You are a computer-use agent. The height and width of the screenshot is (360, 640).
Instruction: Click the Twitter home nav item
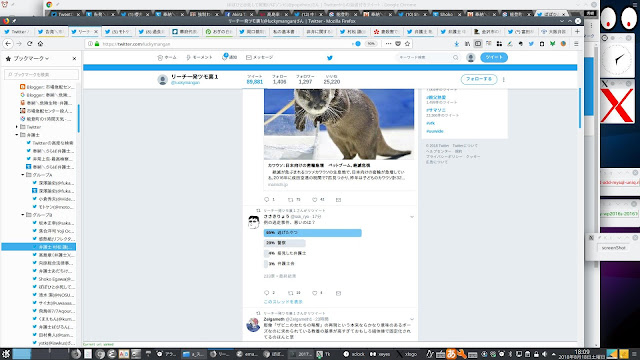point(167,58)
